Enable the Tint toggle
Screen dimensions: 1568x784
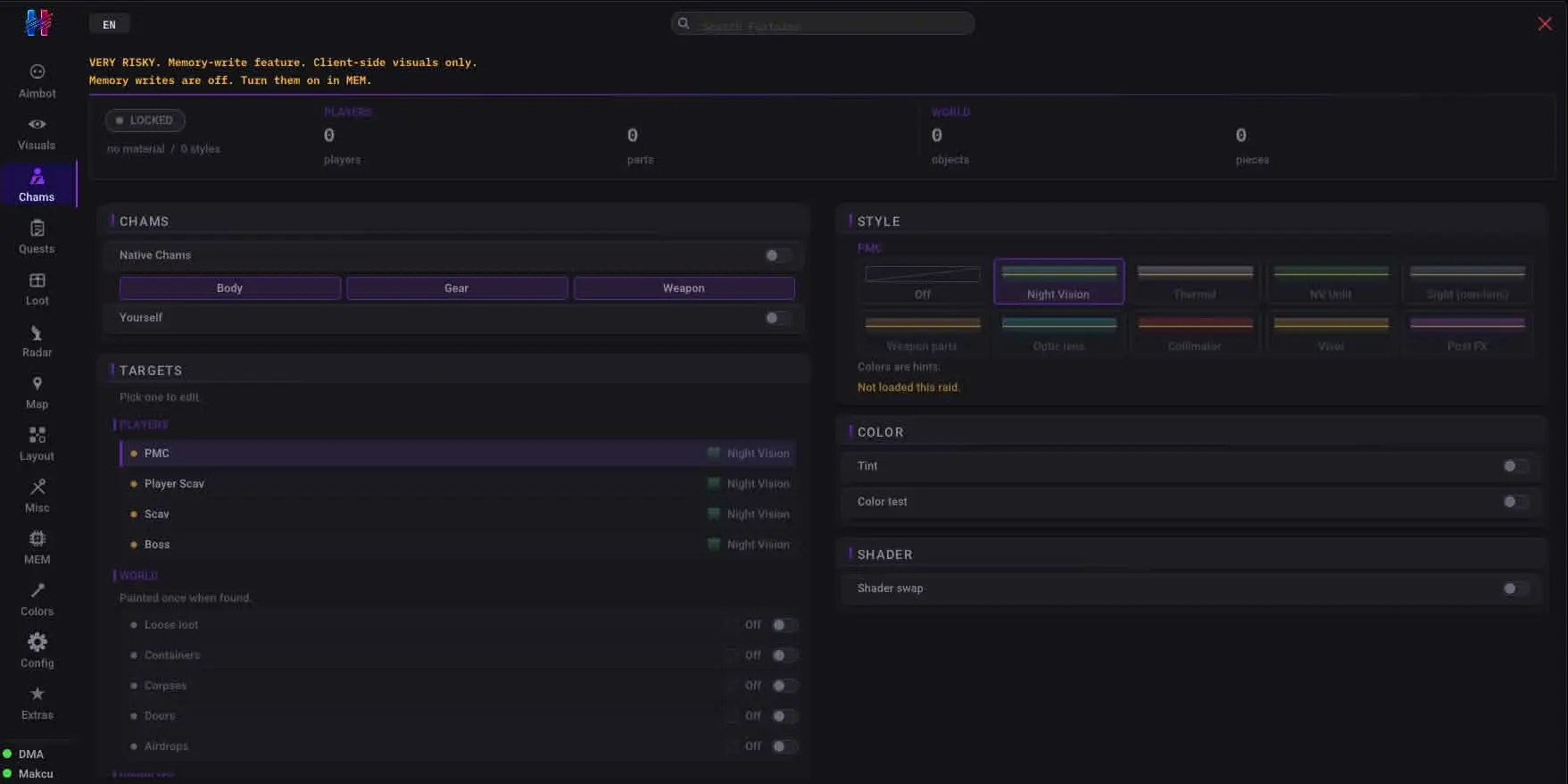click(1515, 466)
